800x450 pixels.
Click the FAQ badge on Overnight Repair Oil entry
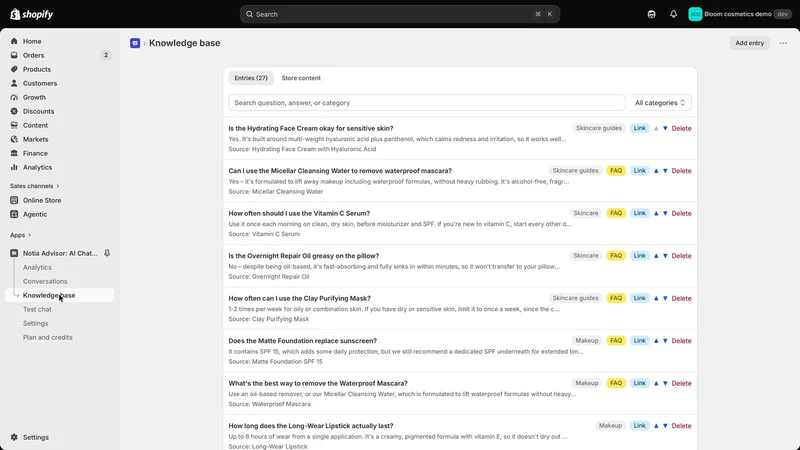coord(616,256)
